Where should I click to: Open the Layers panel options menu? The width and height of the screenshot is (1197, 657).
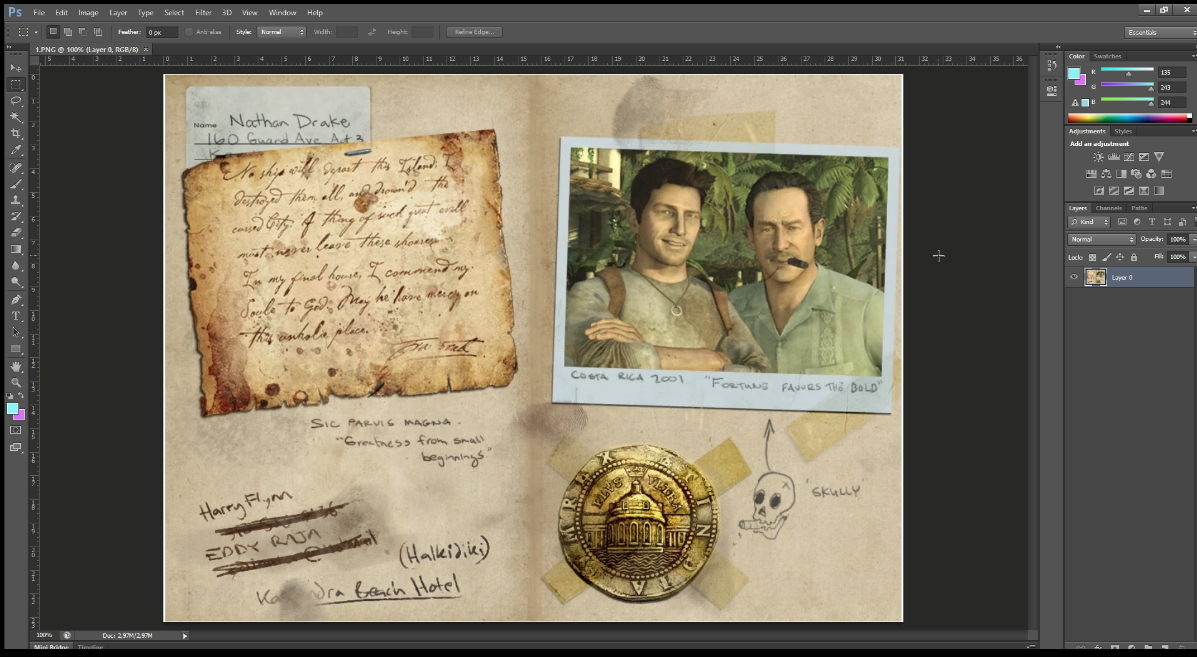coord(1193,208)
